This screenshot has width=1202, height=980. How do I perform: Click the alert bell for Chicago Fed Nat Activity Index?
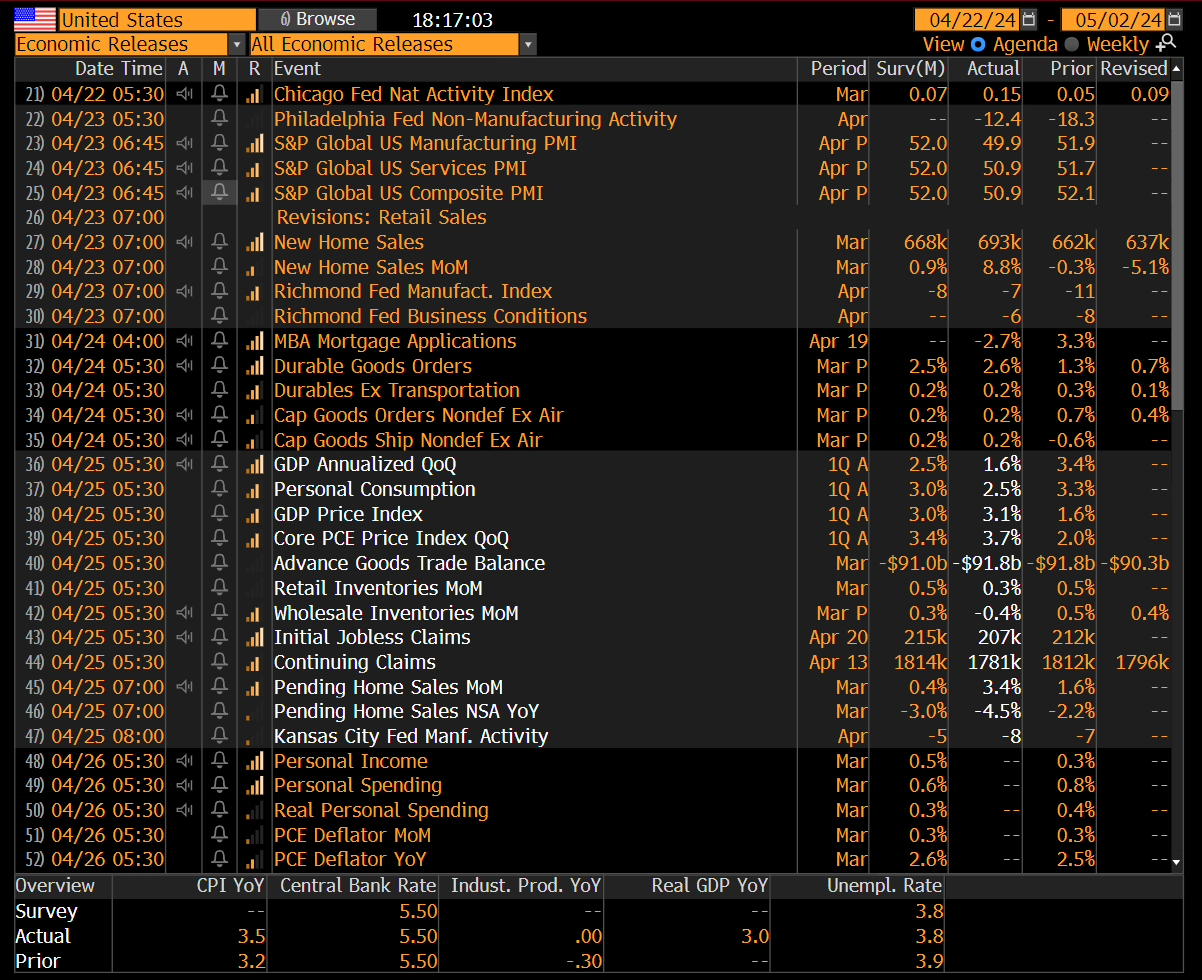click(x=219, y=94)
